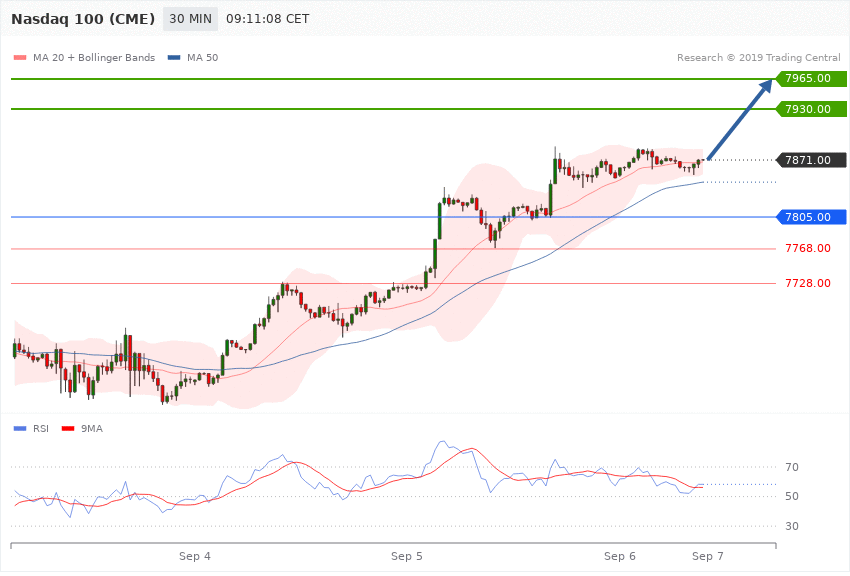Click the Research © 2019 Trading Central credit
This screenshot has height=576, width=850.
758,57
